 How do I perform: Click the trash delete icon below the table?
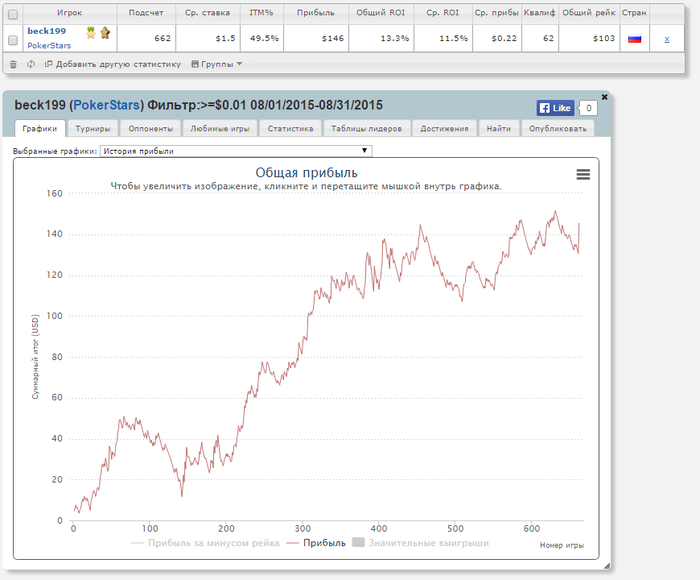point(13,64)
